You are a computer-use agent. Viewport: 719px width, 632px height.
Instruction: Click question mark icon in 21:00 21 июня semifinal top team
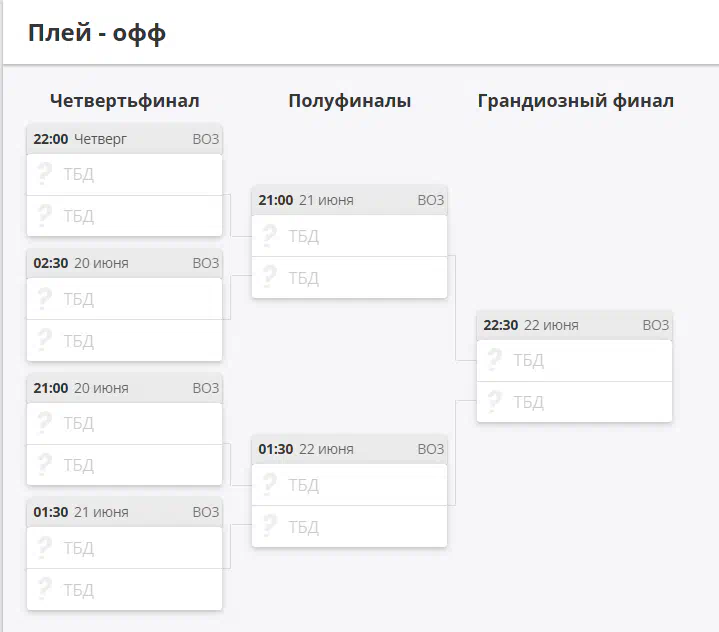click(x=270, y=235)
